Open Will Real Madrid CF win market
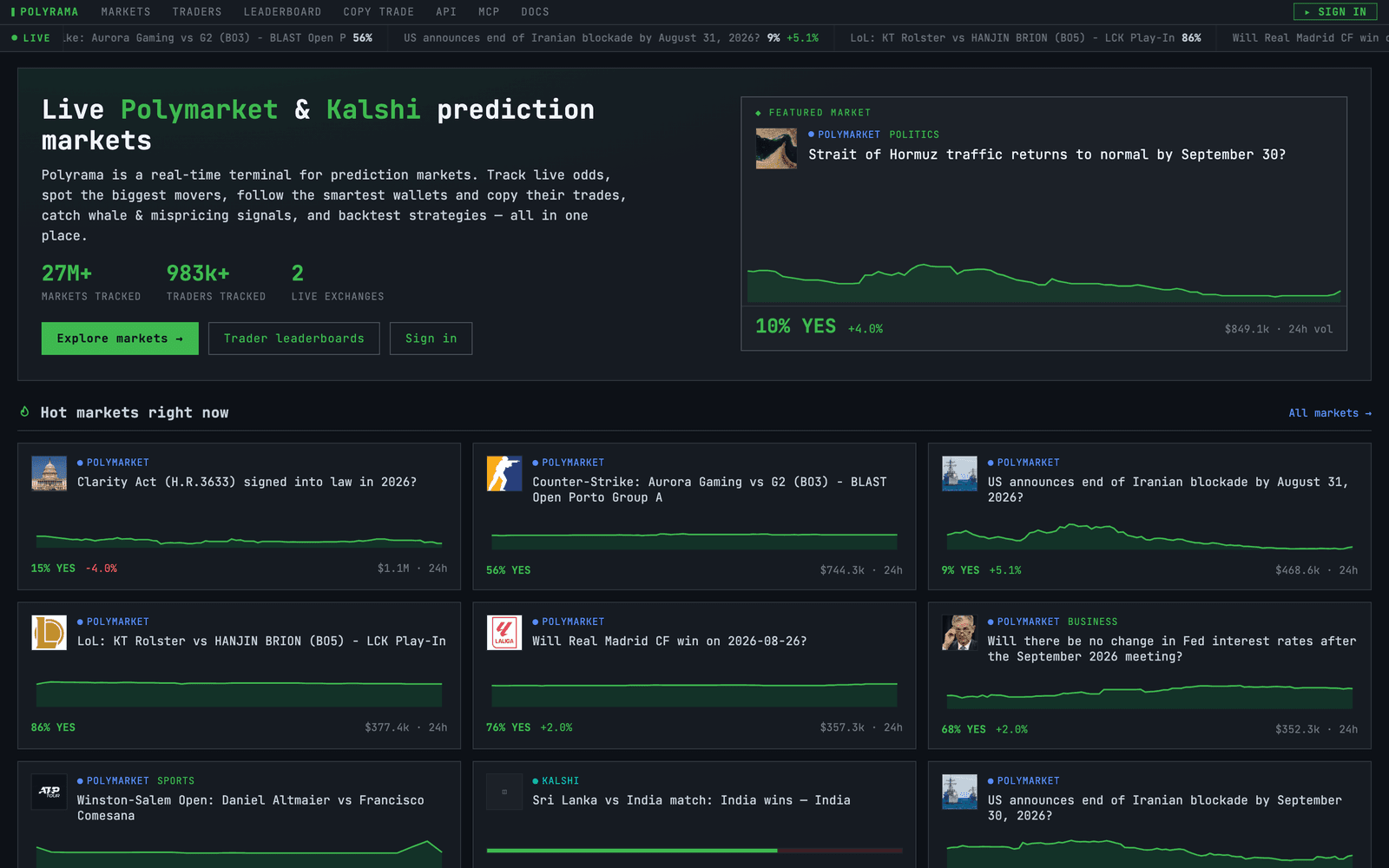The height and width of the screenshot is (868, 1389). click(669, 641)
